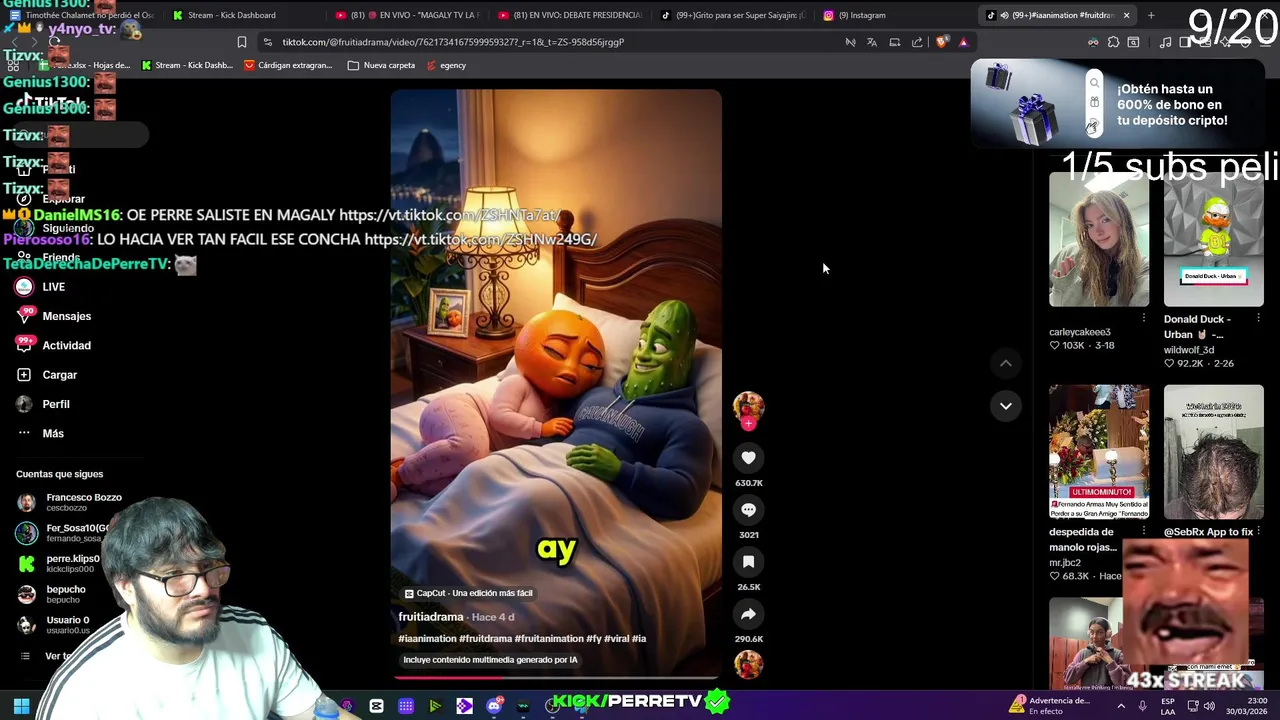
Task: Click the translate page icon in the address bar
Action: (872, 42)
